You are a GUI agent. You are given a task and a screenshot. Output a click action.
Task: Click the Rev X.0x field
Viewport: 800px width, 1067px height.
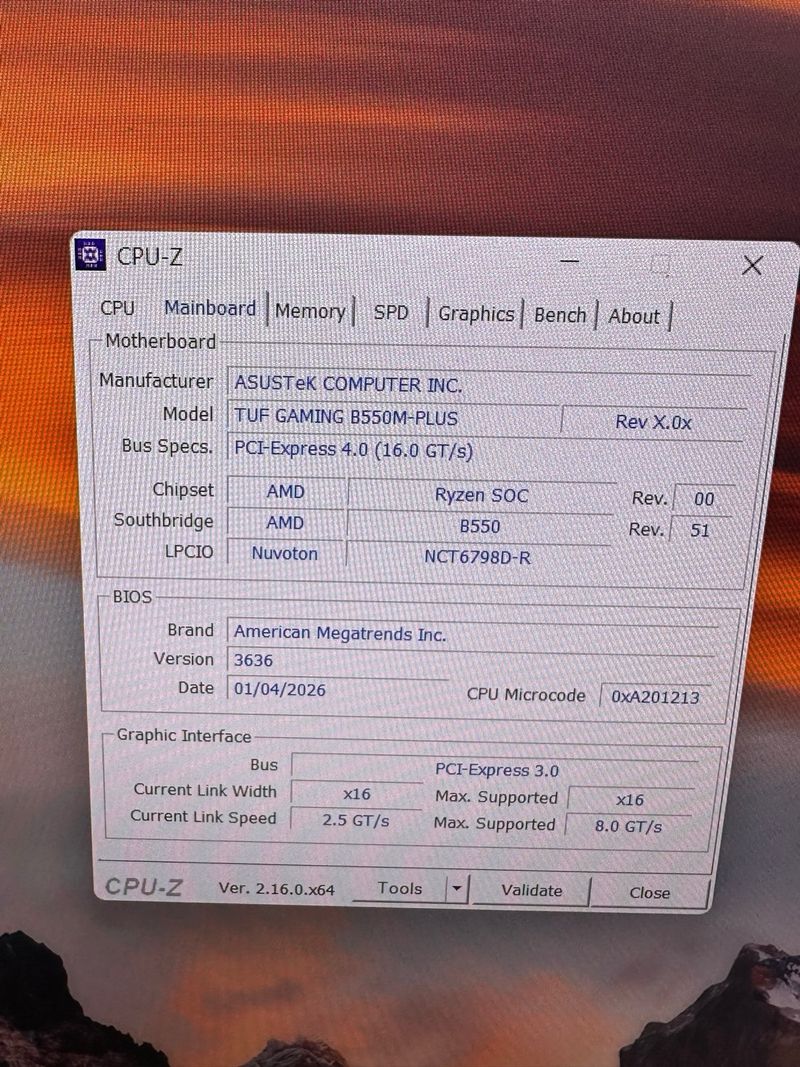point(653,422)
